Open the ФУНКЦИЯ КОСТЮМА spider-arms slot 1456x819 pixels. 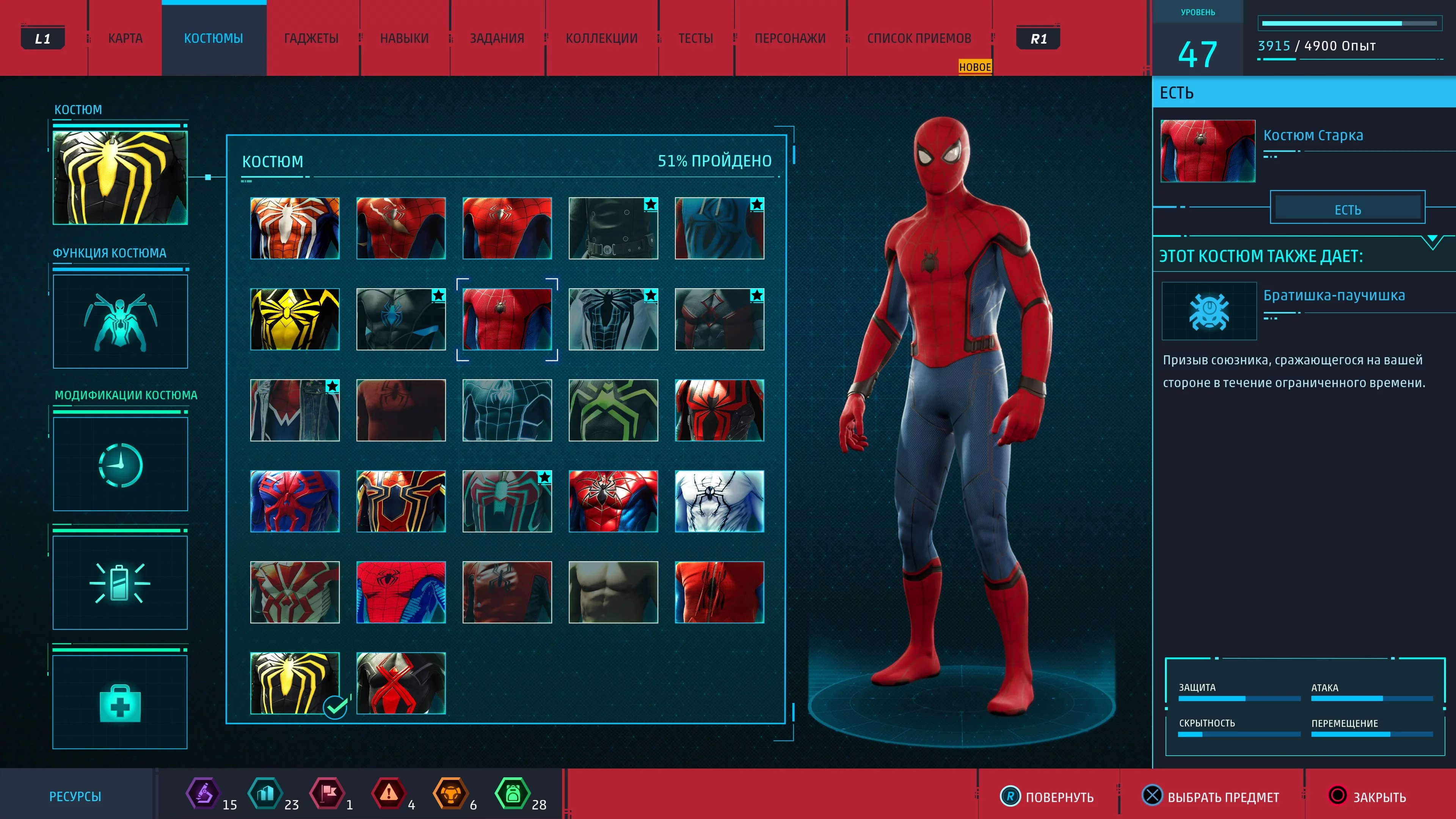(x=121, y=322)
